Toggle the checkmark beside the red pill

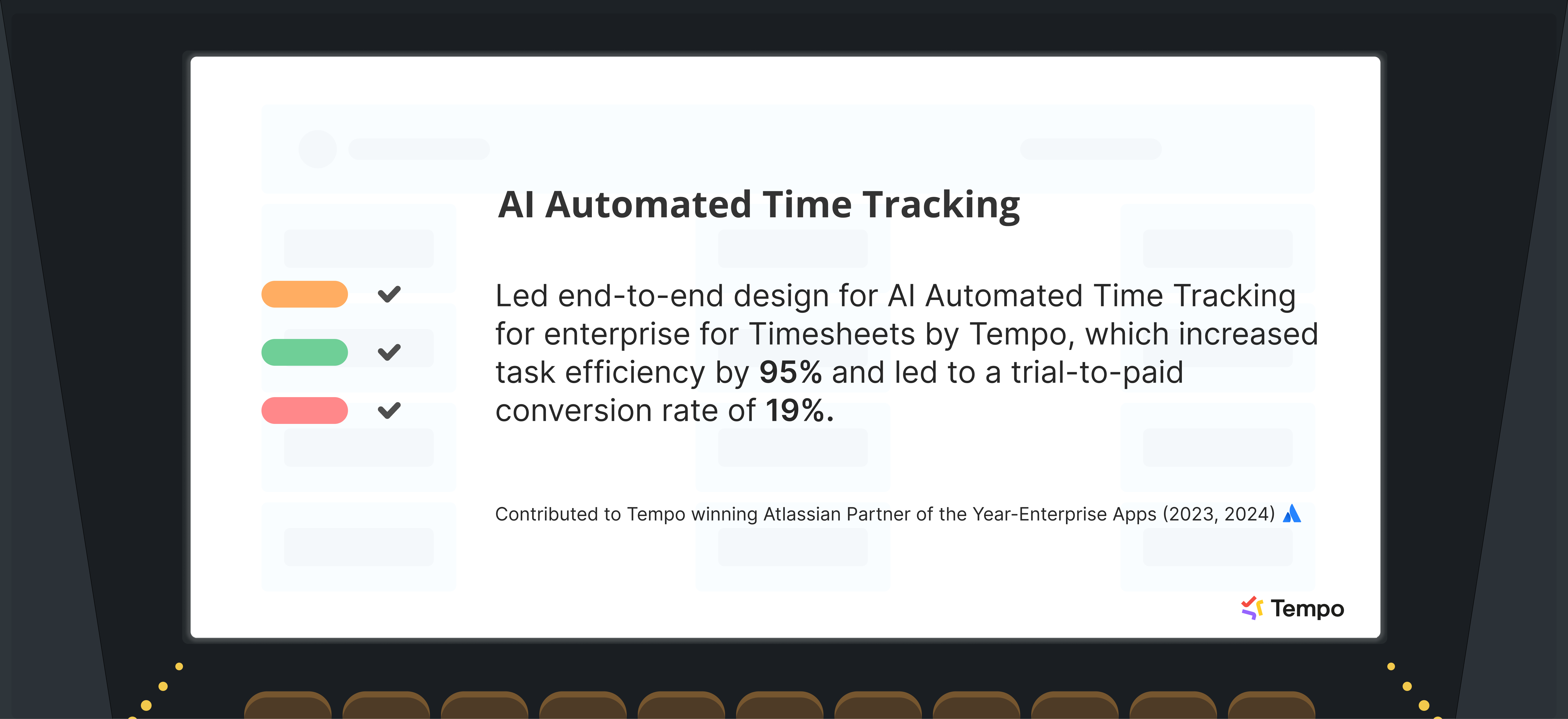[389, 411]
